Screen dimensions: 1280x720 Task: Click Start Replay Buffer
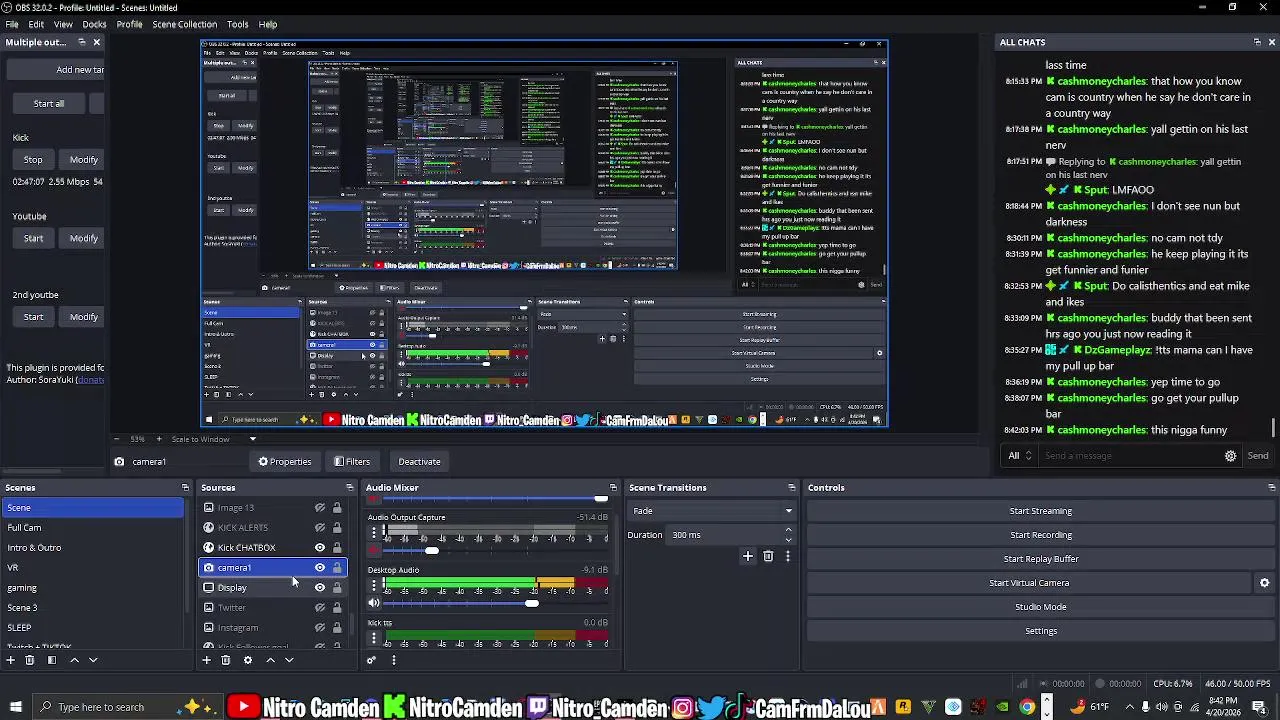[x=1040, y=559]
